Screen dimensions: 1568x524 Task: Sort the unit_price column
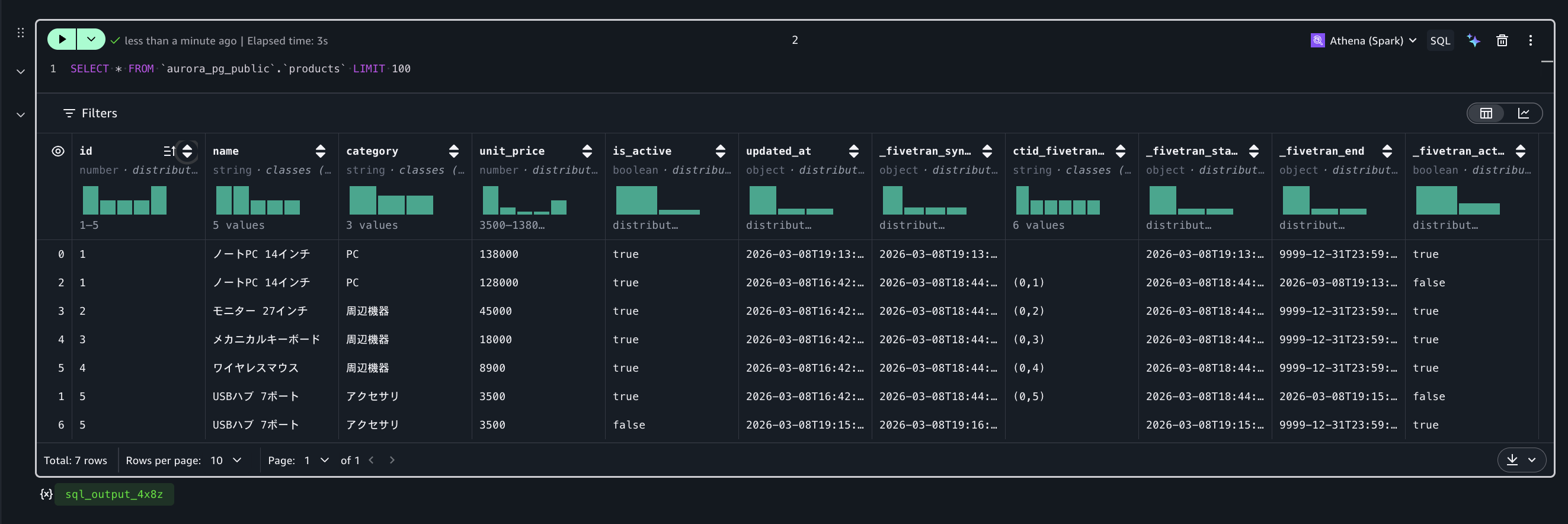587,151
